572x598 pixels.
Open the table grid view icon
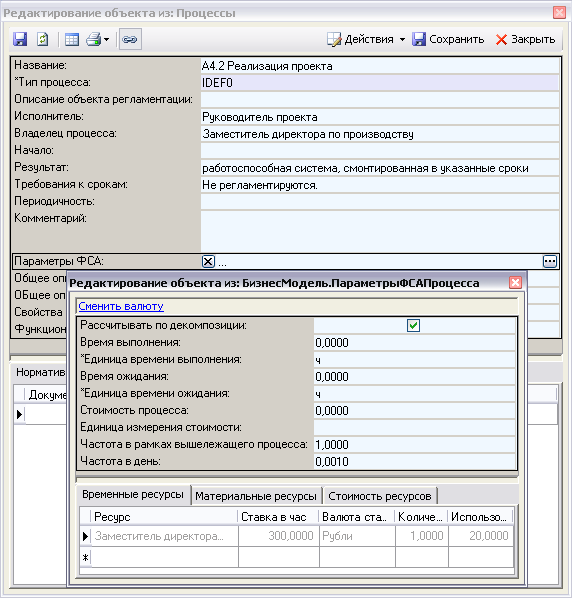(x=72, y=39)
